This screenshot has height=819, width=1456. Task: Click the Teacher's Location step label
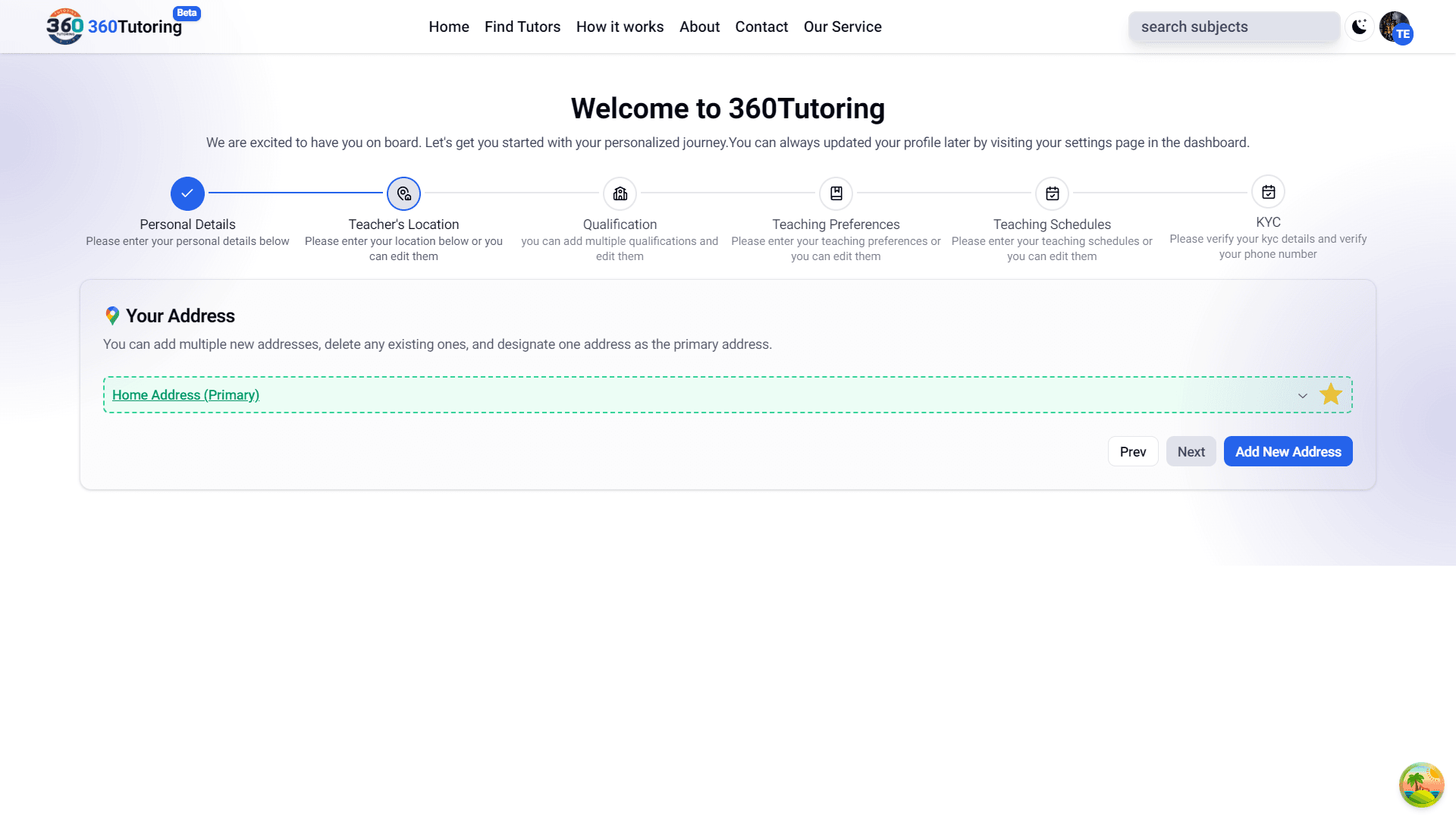tap(403, 224)
